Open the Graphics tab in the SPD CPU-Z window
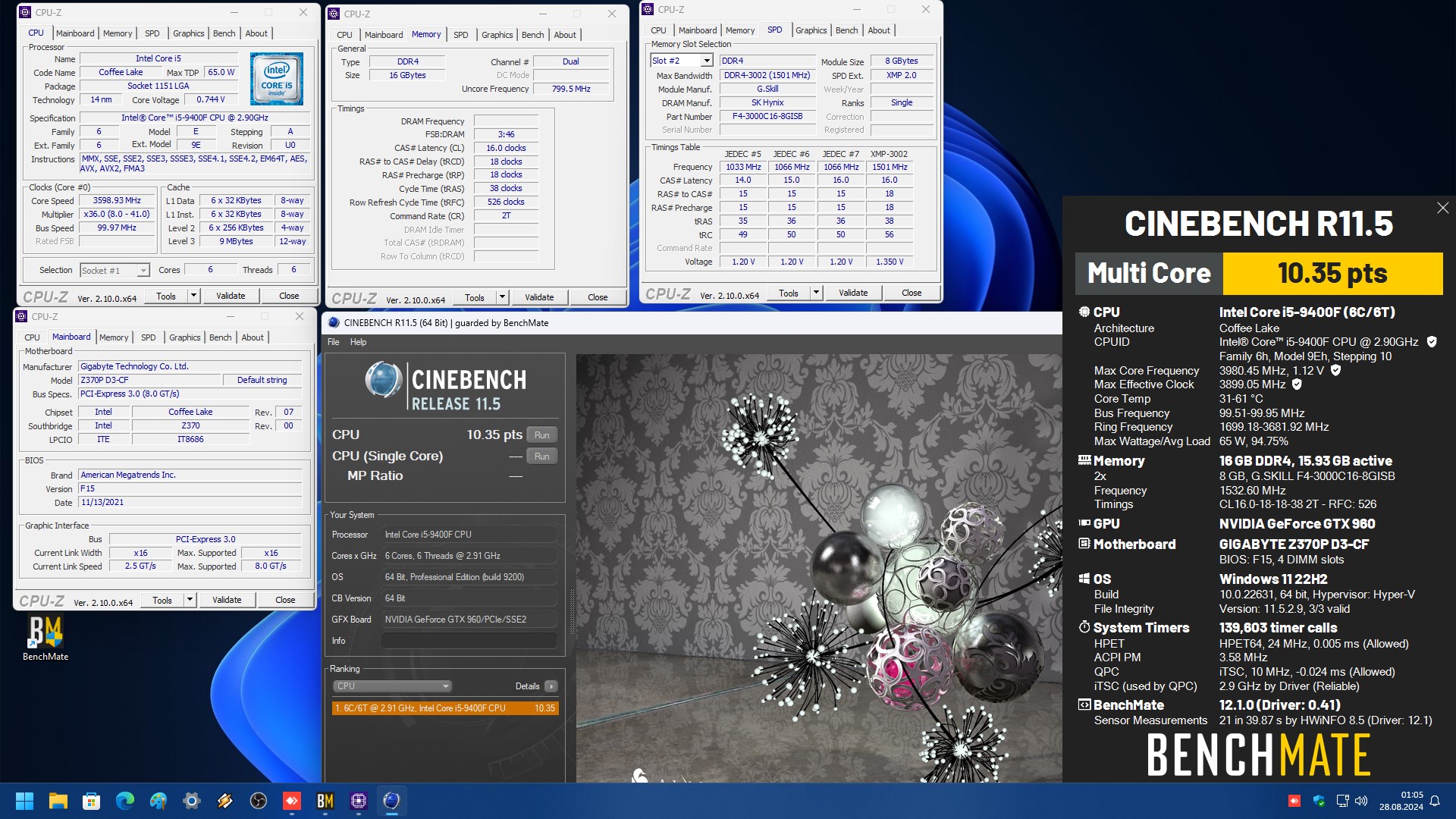The height and width of the screenshot is (819, 1456). 811,30
